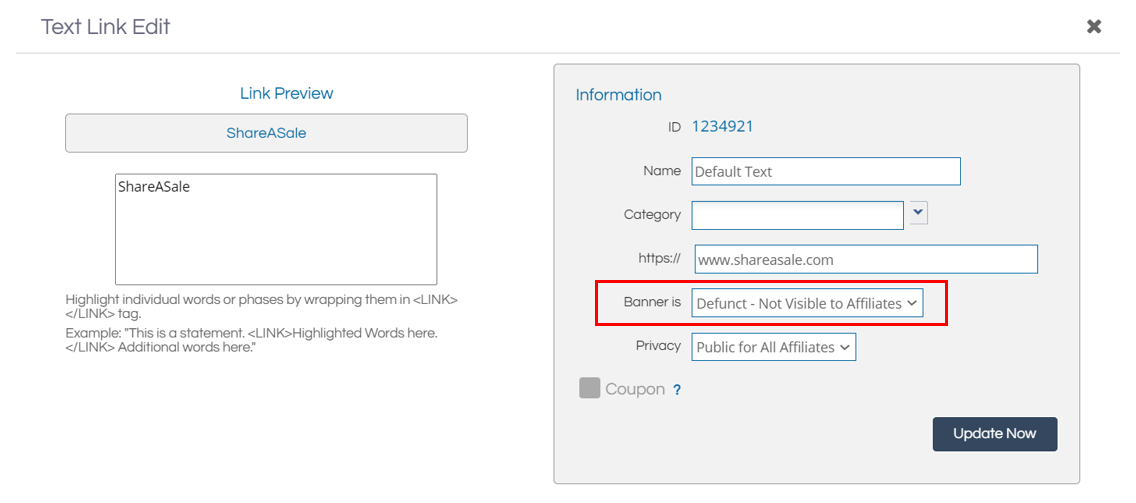Viewport: 1136px width, 503px height.
Task: Click the ID label
Action: coord(674,127)
